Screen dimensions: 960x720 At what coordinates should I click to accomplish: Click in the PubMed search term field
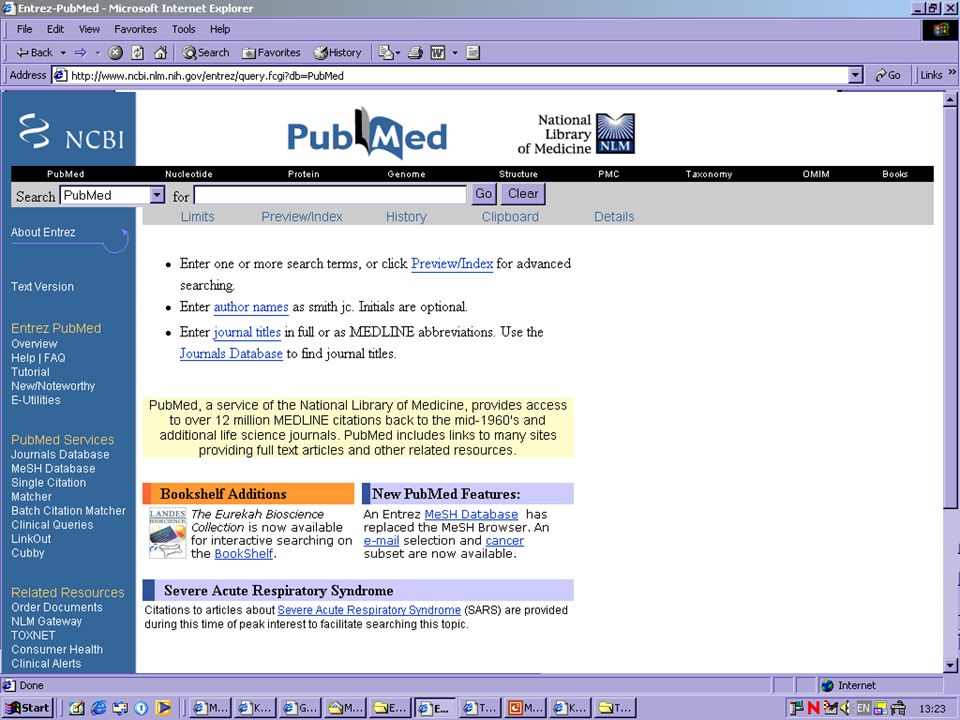tap(331, 195)
